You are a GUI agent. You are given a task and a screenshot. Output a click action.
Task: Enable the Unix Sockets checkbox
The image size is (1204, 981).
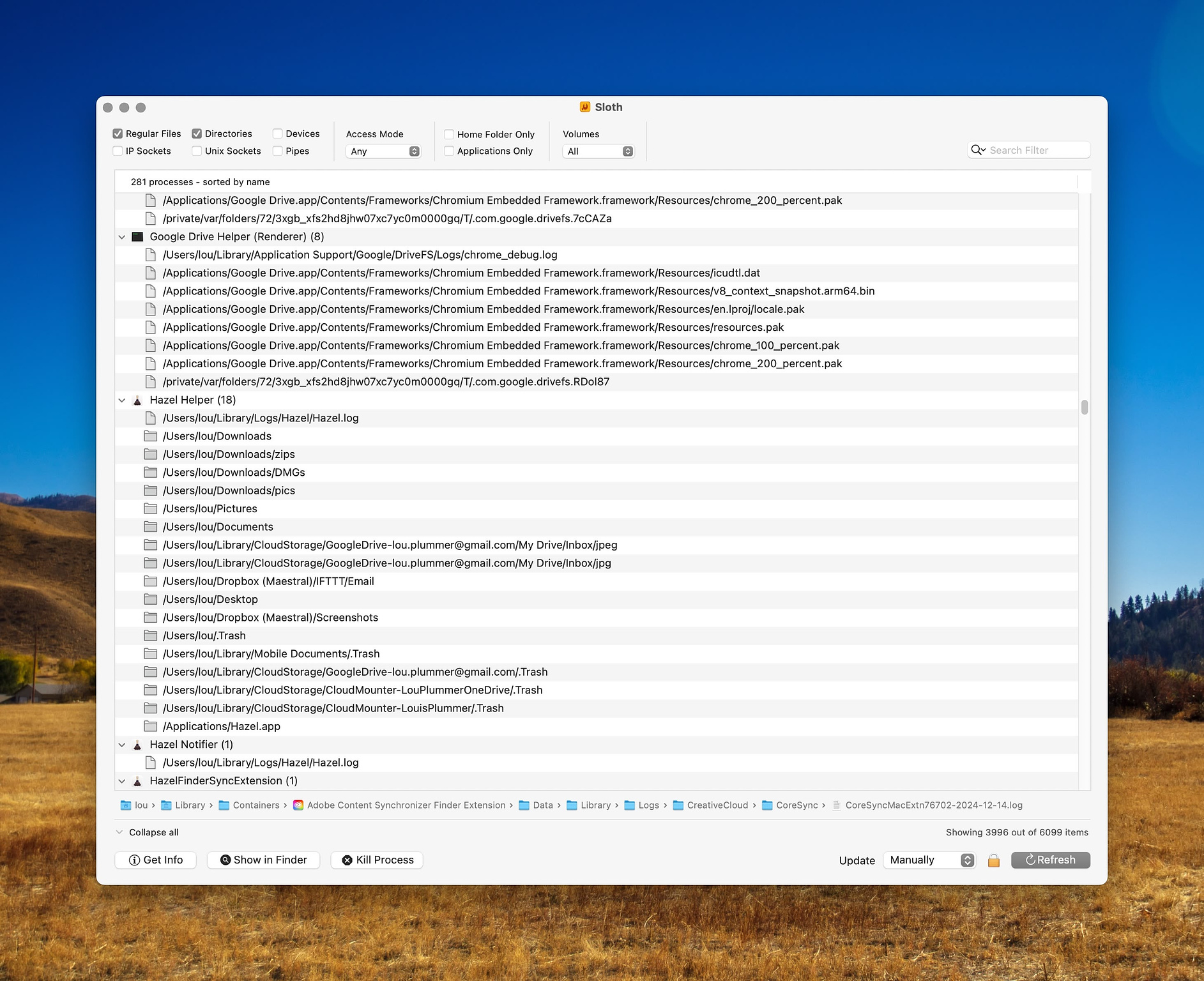[197, 151]
